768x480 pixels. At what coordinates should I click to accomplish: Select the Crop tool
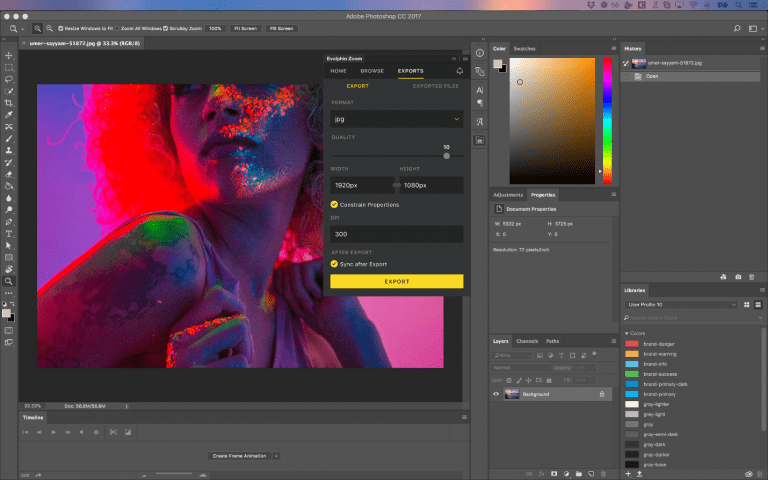coord(9,102)
